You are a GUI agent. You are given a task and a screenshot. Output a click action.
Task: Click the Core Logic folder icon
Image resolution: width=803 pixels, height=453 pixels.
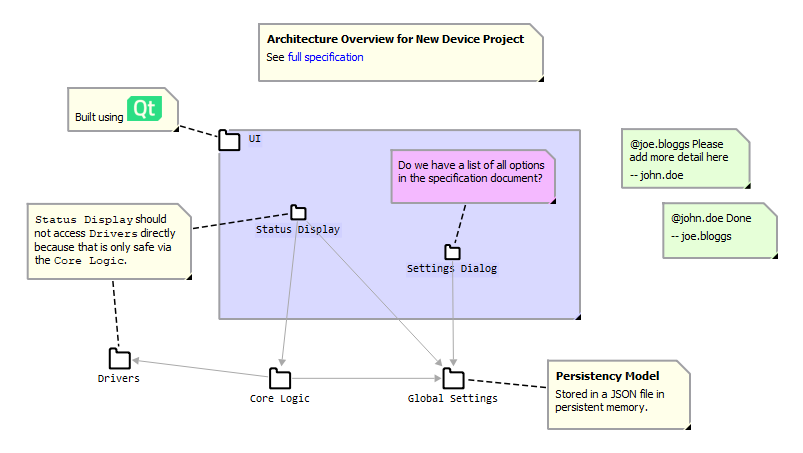280,379
